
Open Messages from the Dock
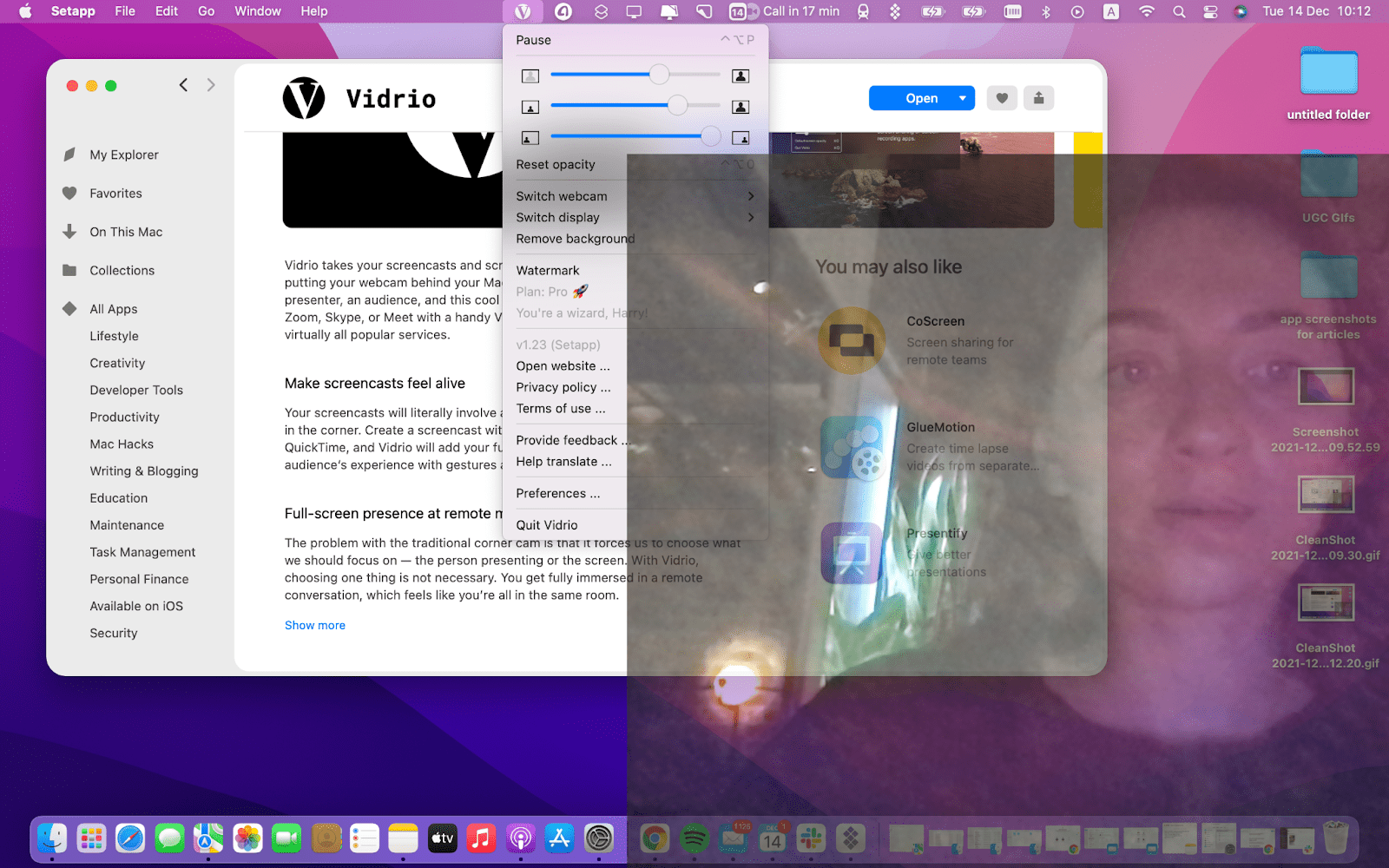click(169, 838)
